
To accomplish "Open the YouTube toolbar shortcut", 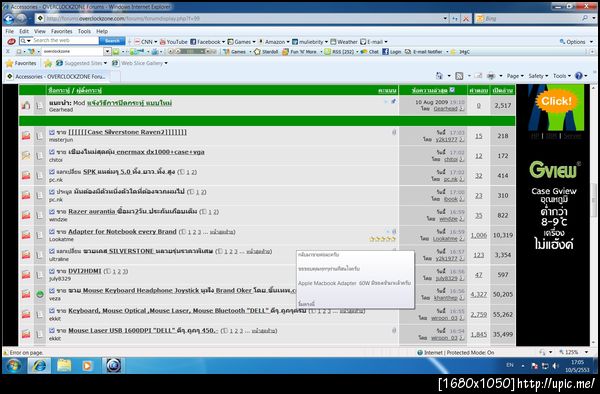I will pos(174,42).
